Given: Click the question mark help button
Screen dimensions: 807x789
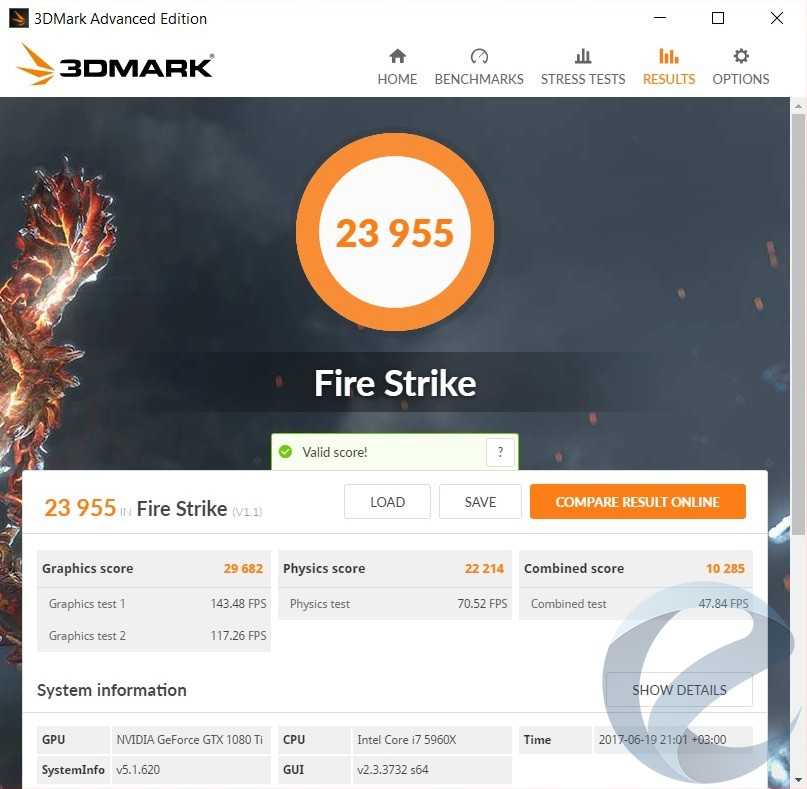Looking at the screenshot, I should 500,452.
